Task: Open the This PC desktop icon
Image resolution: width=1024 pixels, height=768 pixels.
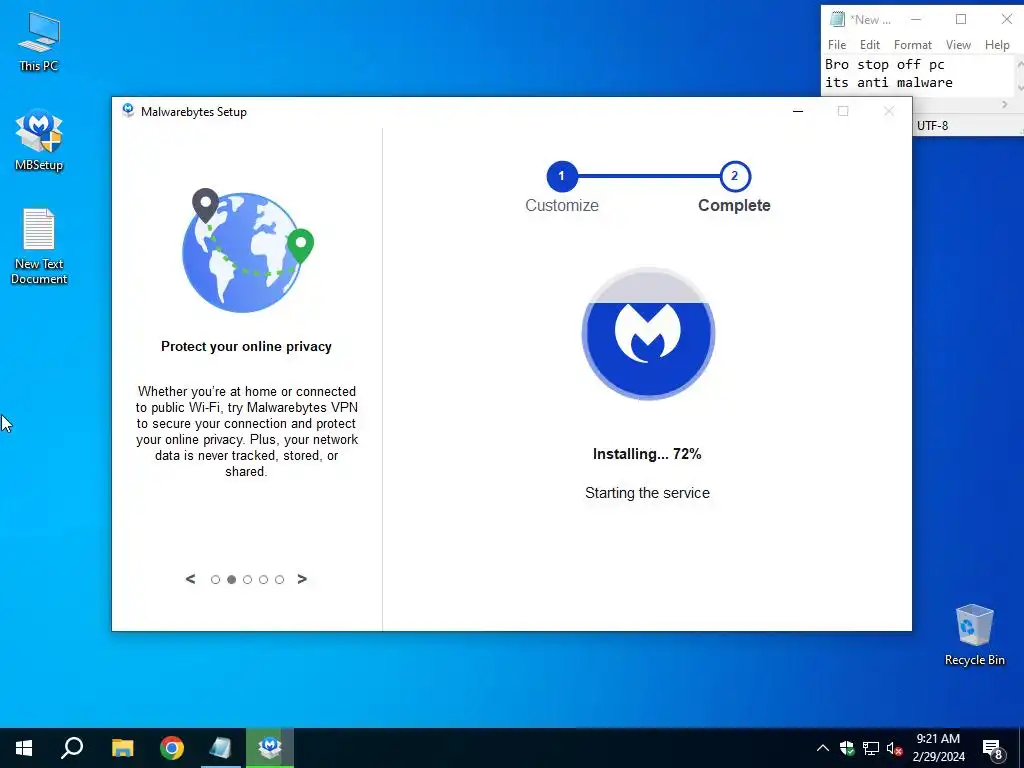Action: 39,42
